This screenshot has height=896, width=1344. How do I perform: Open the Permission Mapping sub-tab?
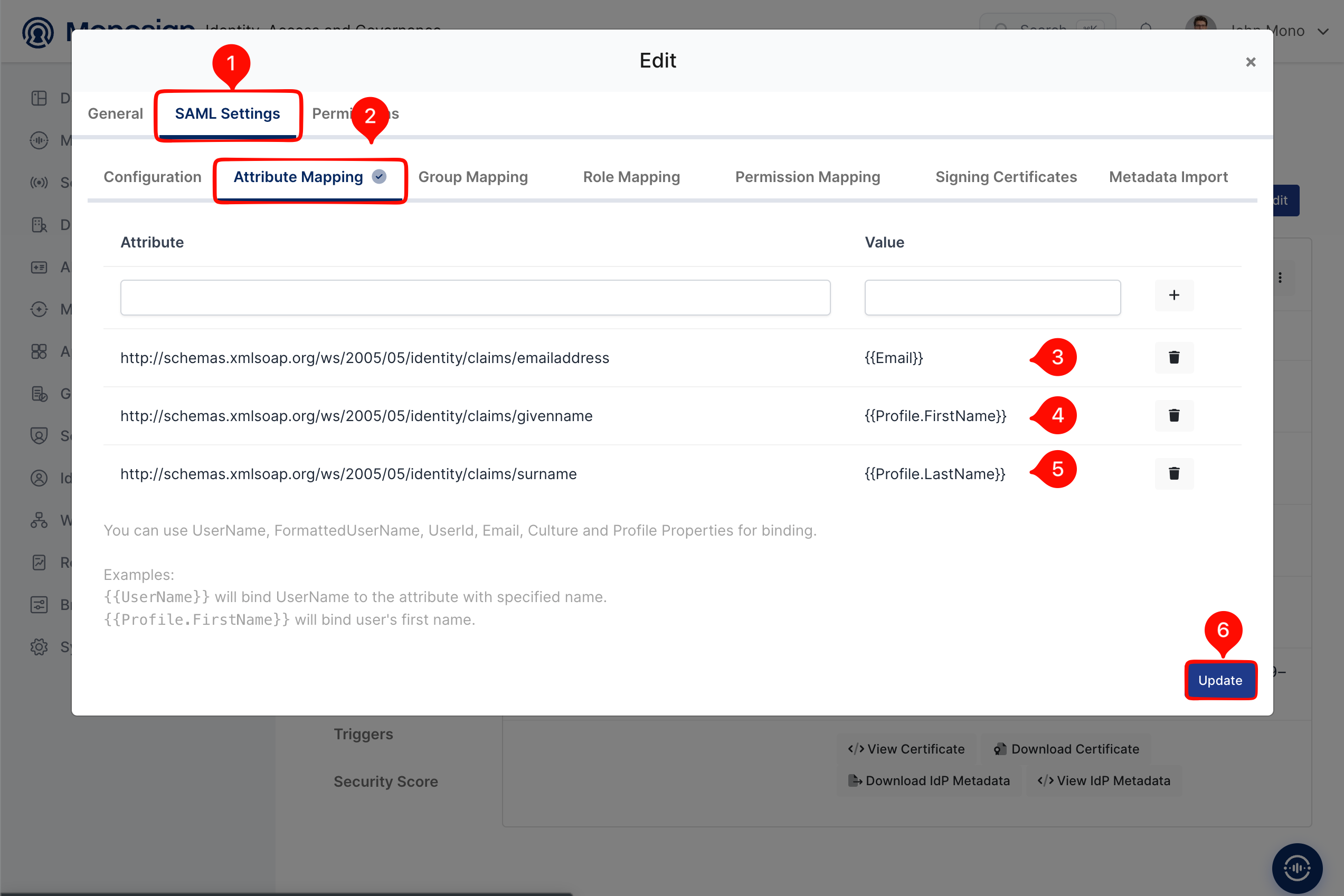pos(807,177)
